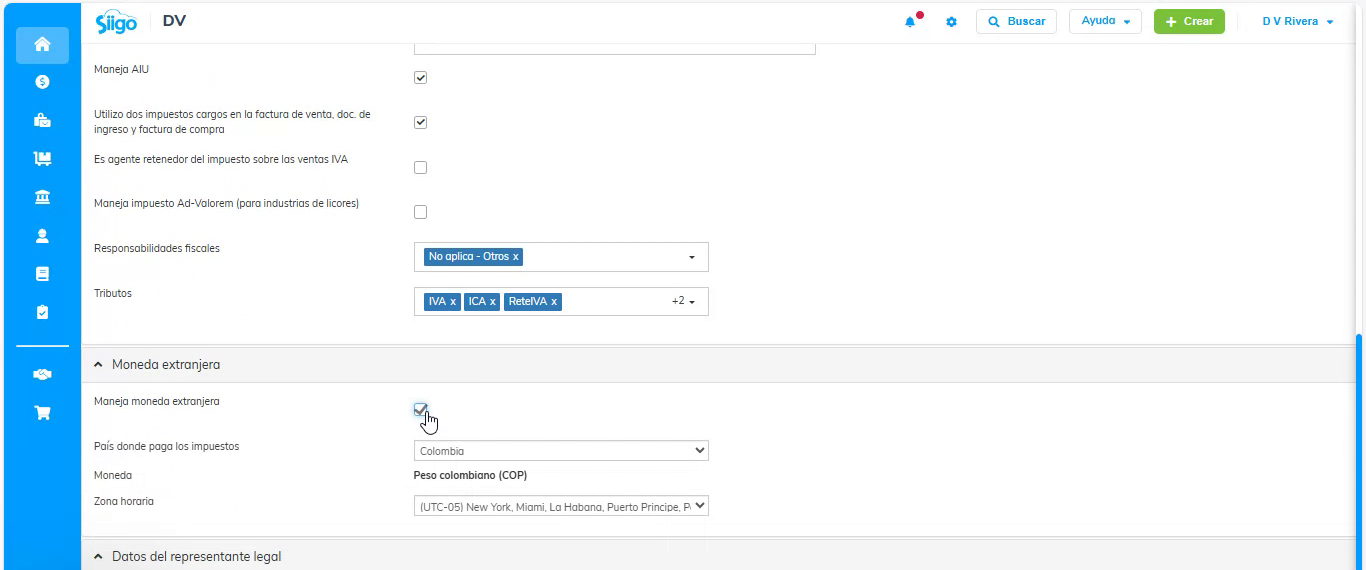Toggle the 'Maneja moneda extranjera' checkbox
Image resolution: width=1366 pixels, height=570 pixels.
[420, 409]
